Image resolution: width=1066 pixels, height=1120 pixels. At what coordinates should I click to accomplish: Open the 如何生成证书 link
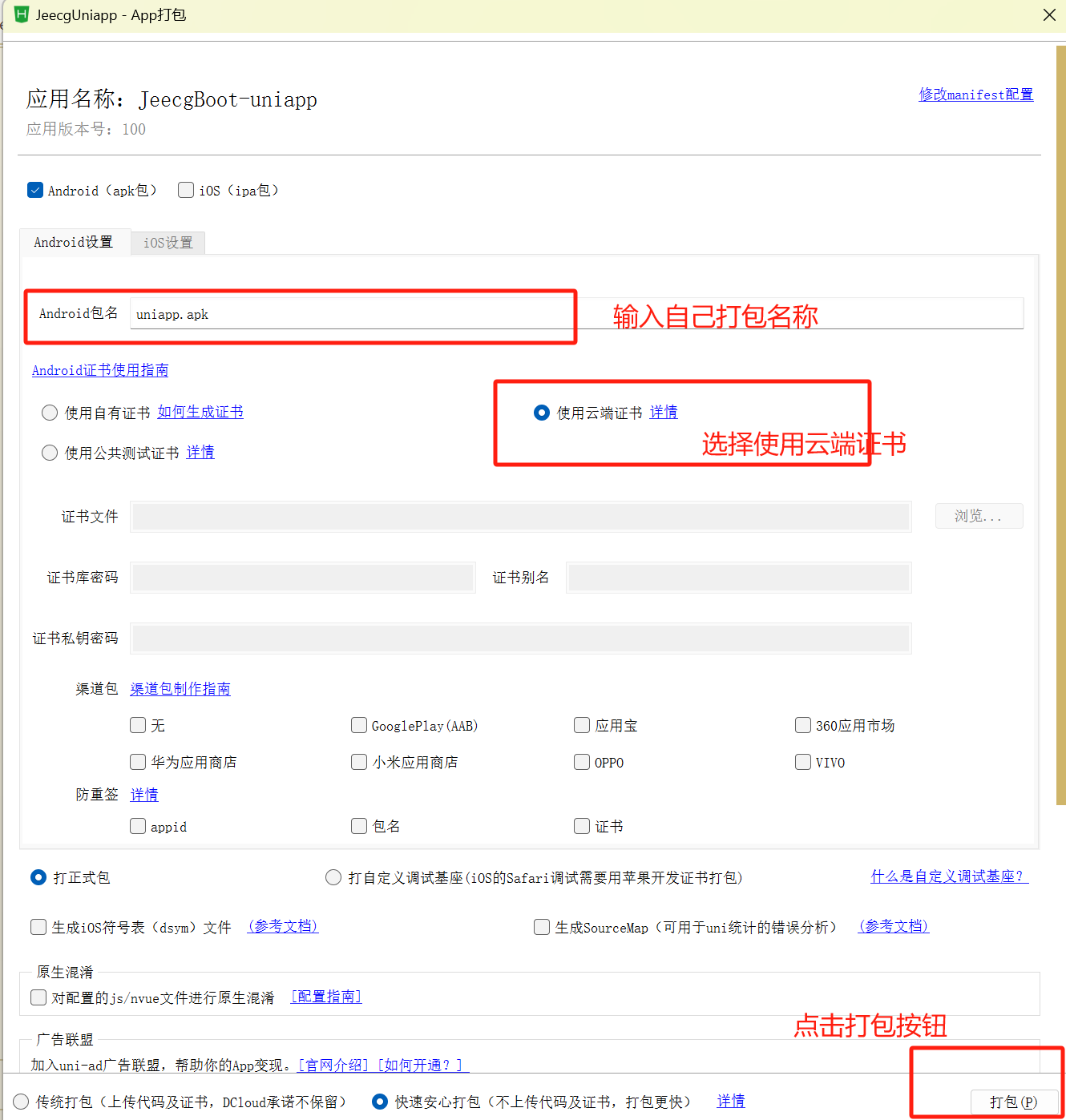(200, 412)
